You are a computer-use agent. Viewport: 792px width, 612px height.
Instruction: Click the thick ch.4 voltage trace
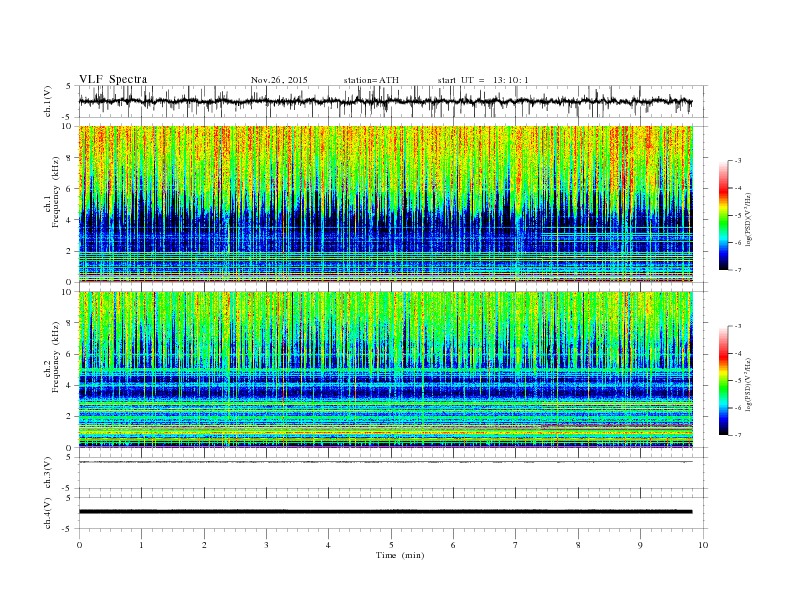[x=385, y=512]
